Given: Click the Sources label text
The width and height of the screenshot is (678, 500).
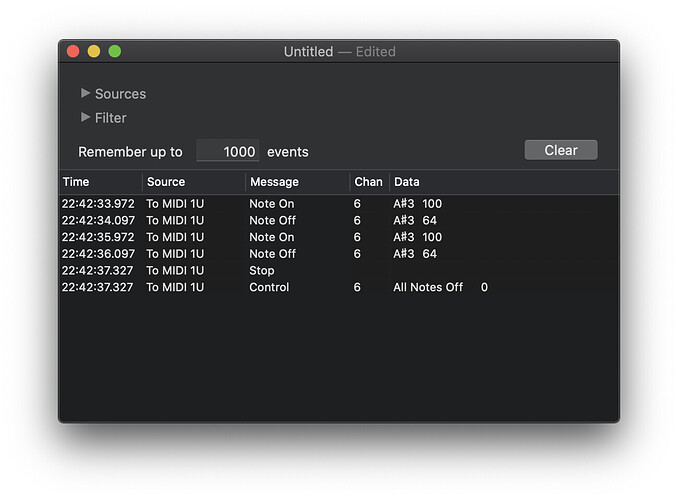Looking at the screenshot, I should (x=121, y=94).
